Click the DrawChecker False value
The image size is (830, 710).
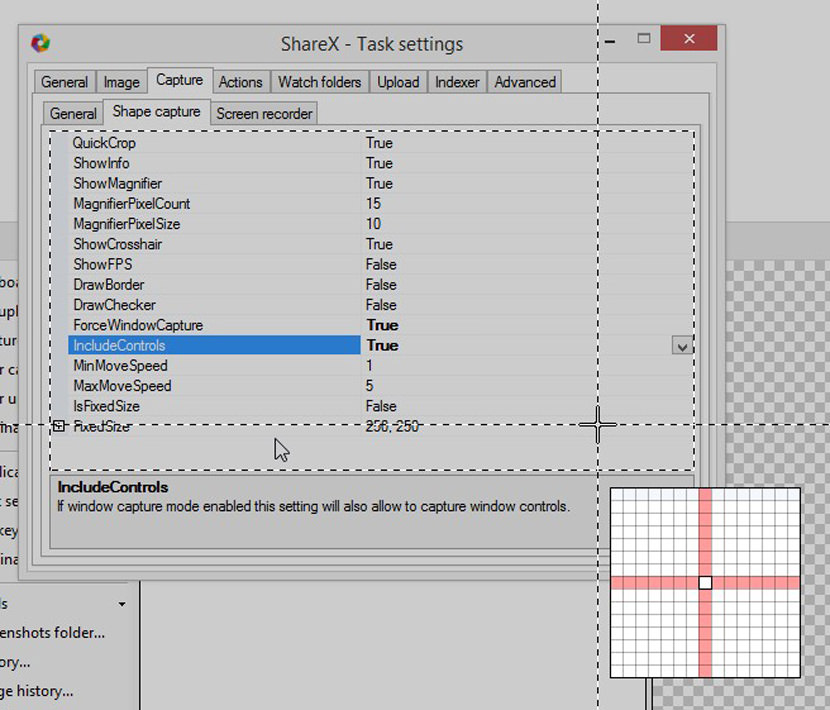tap(381, 305)
